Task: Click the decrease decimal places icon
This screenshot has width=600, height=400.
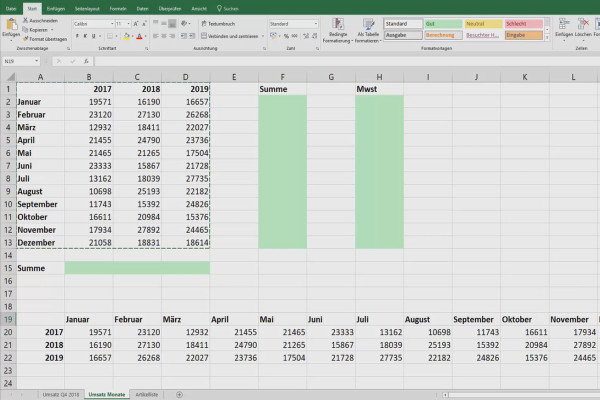Action: coord(314,36)
